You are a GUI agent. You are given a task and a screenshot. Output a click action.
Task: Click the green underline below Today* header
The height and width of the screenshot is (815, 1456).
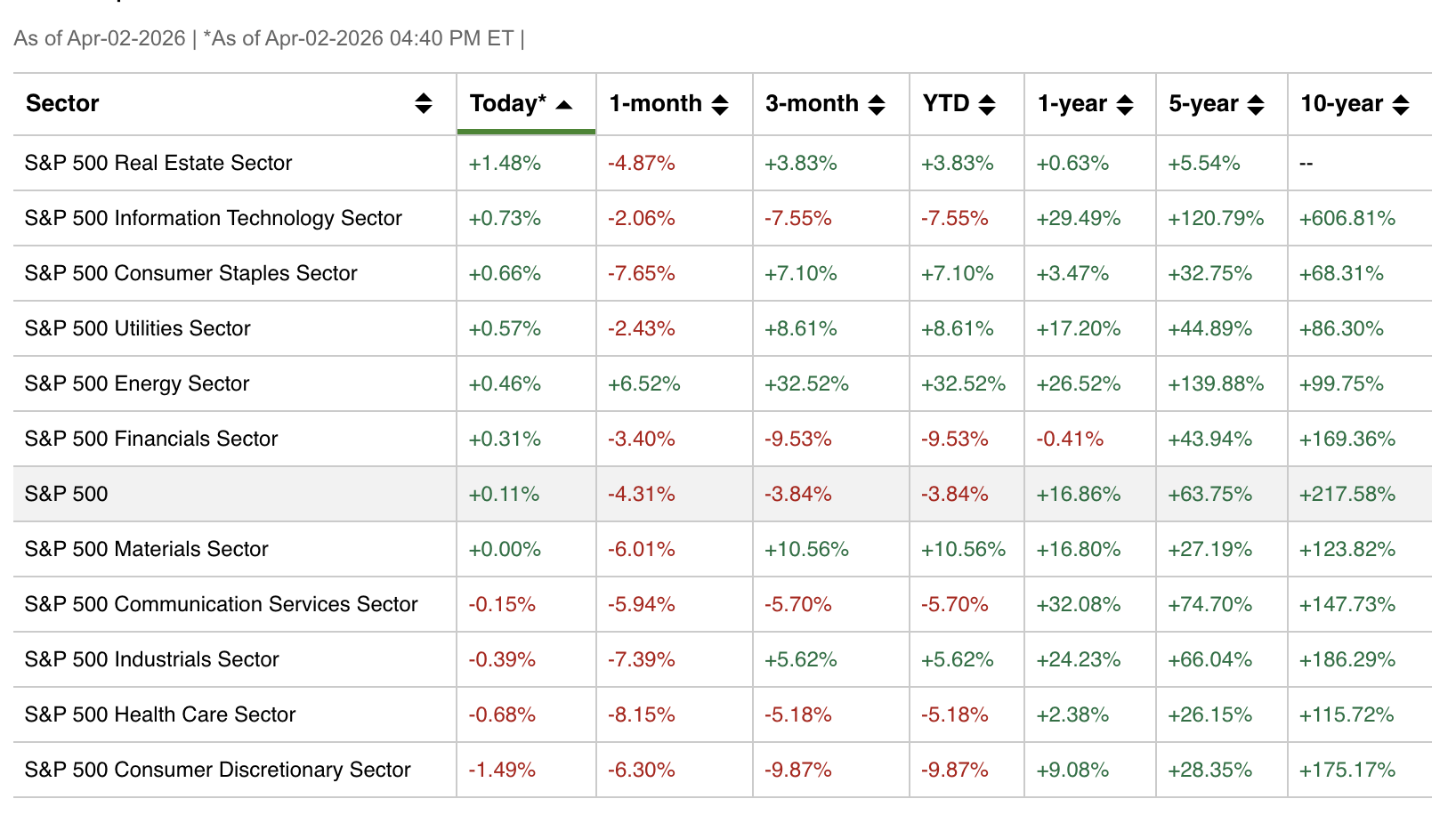(525, 131)
